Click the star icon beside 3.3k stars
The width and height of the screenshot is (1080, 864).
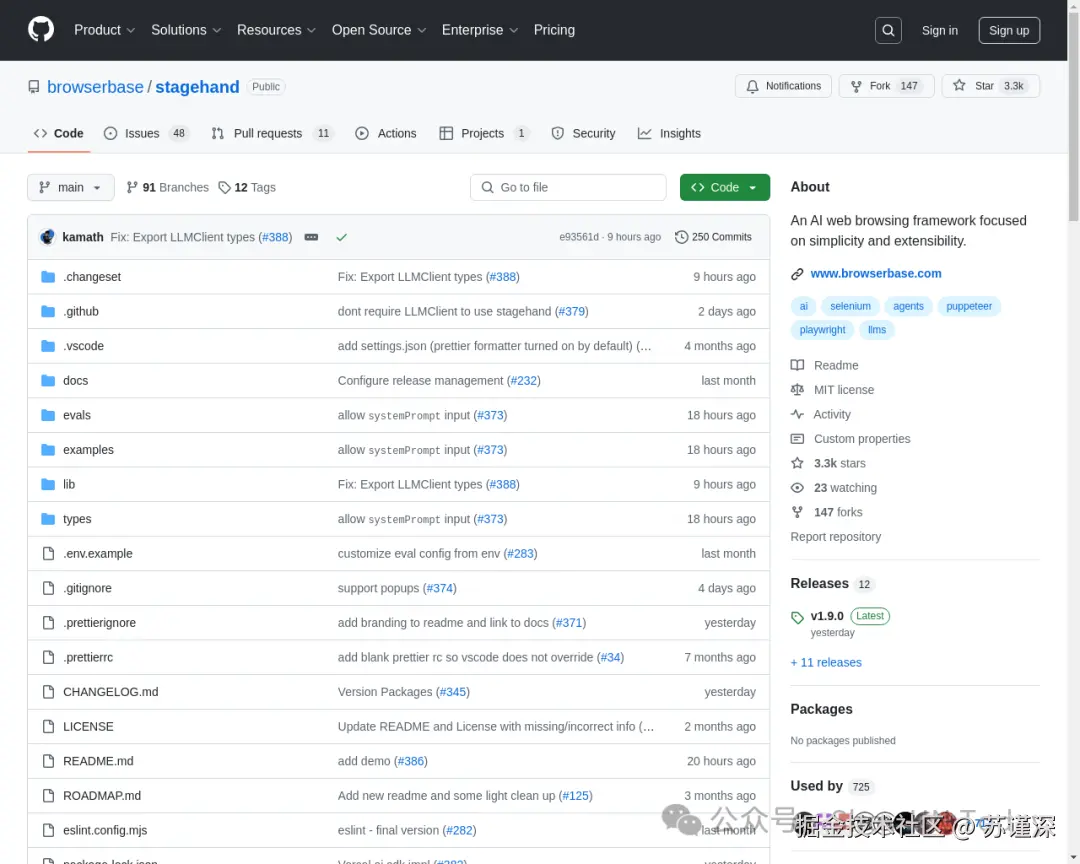pyautogui.click(x=797, y=463)
